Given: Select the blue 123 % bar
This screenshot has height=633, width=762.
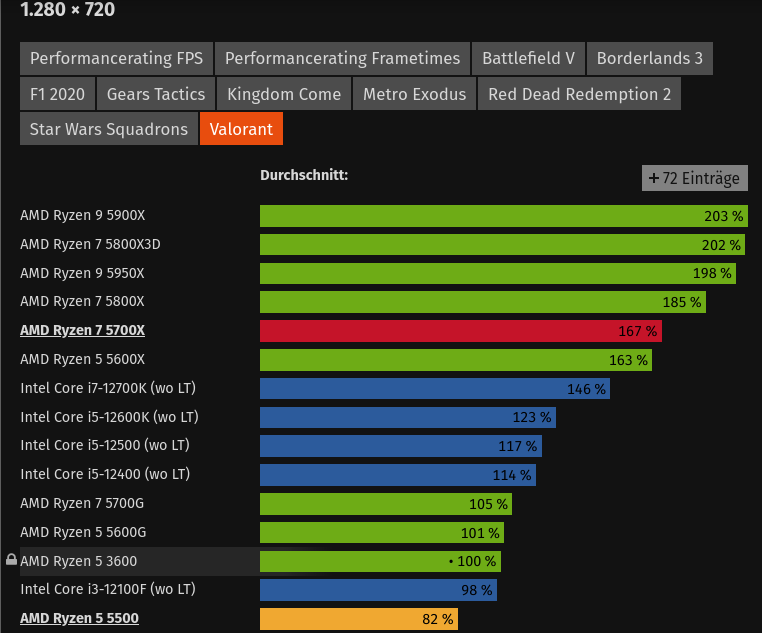Looking at the screenshot, I should tap(408, 417).
